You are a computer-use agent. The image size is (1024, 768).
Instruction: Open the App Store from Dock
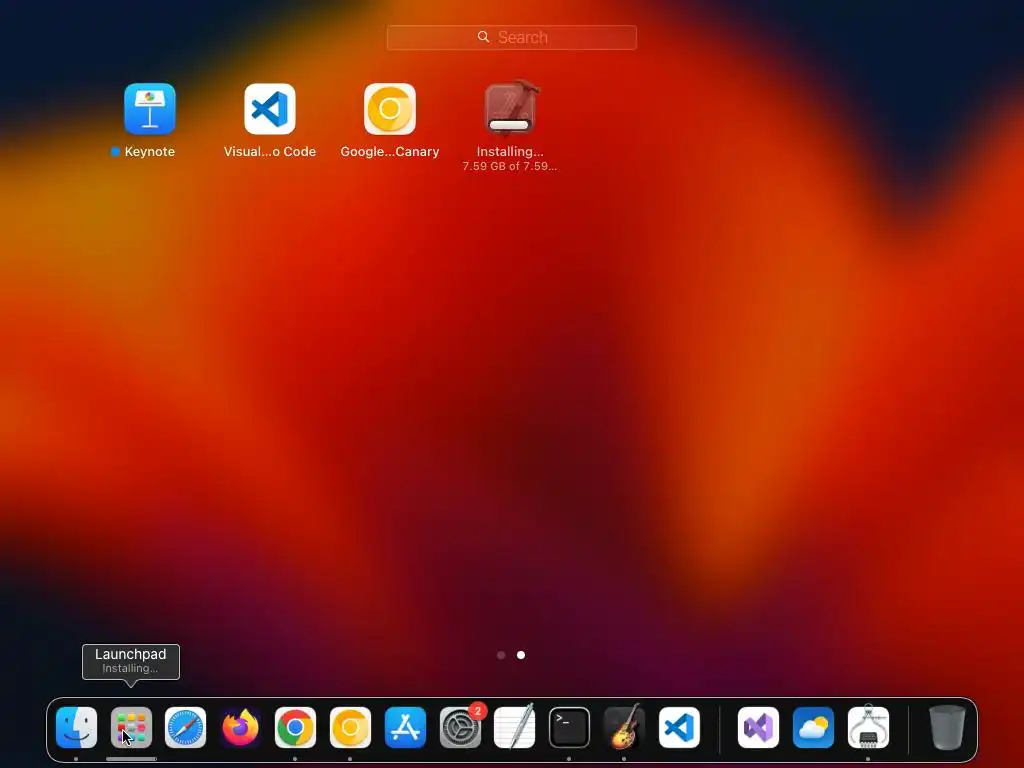(x=405, y=727)
